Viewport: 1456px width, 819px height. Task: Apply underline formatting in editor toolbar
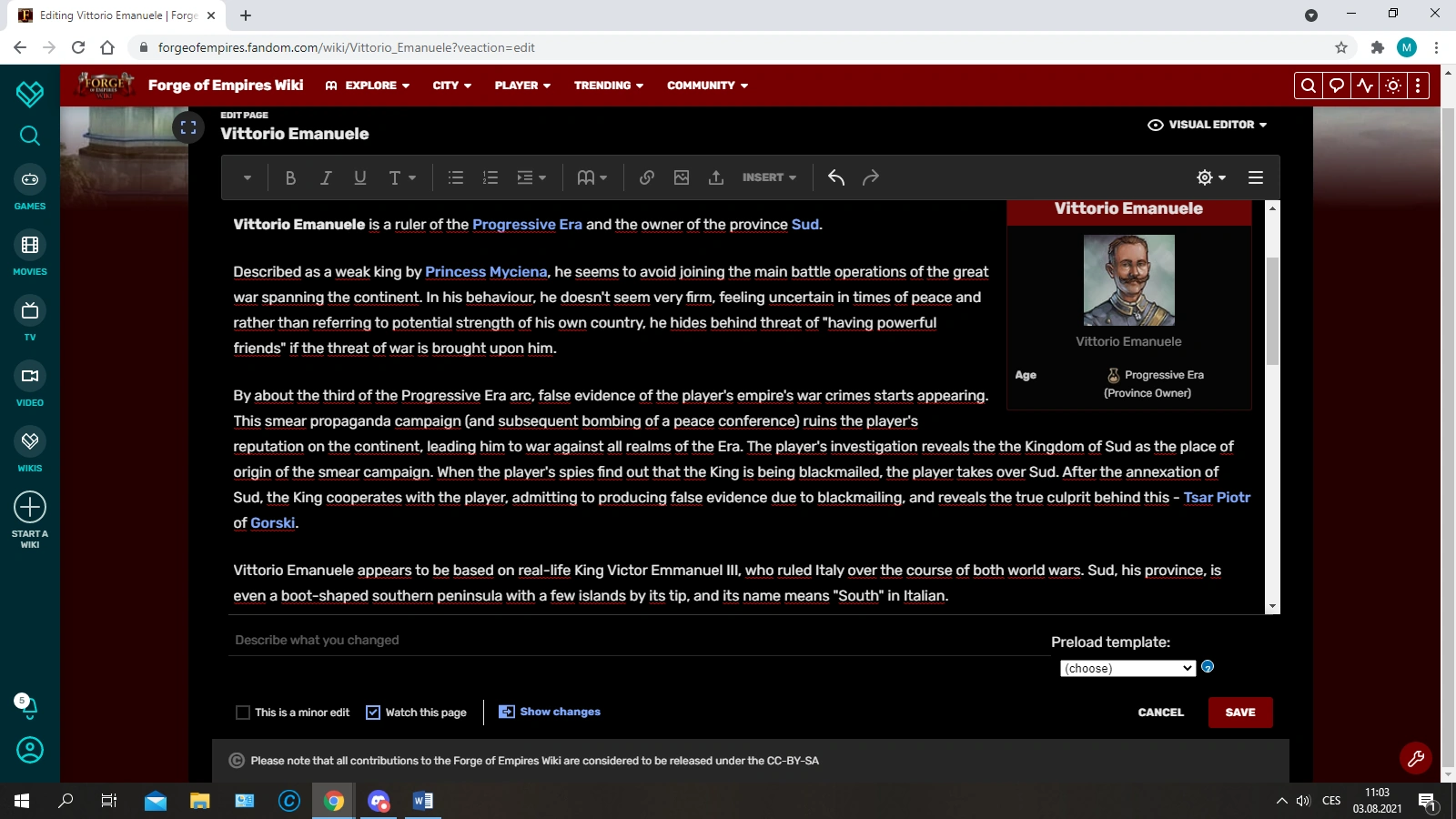360,177
